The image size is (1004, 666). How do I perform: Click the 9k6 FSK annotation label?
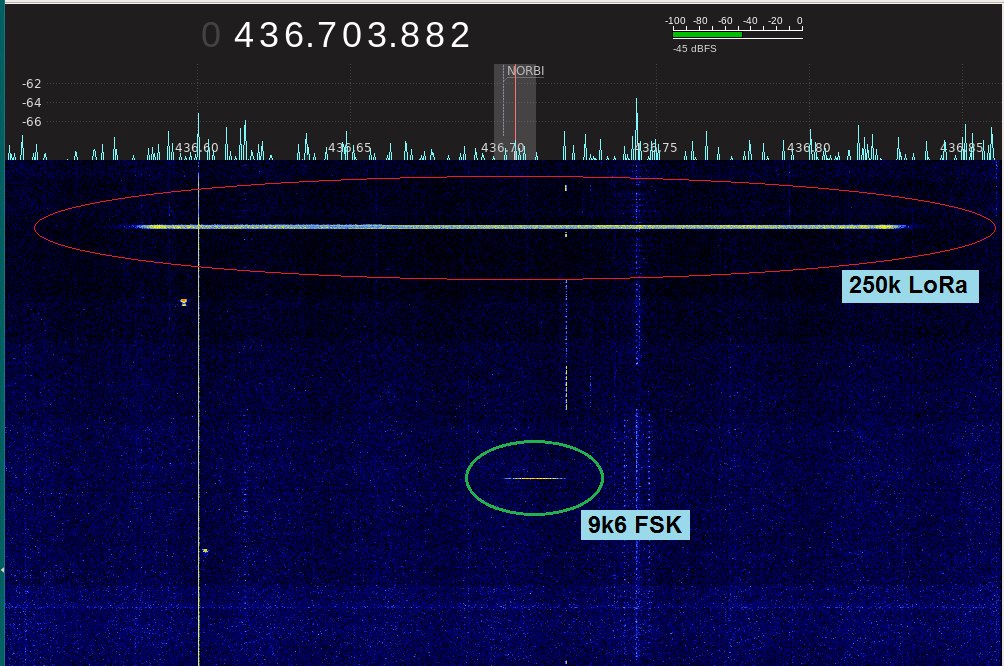click(x=635, y=524)
